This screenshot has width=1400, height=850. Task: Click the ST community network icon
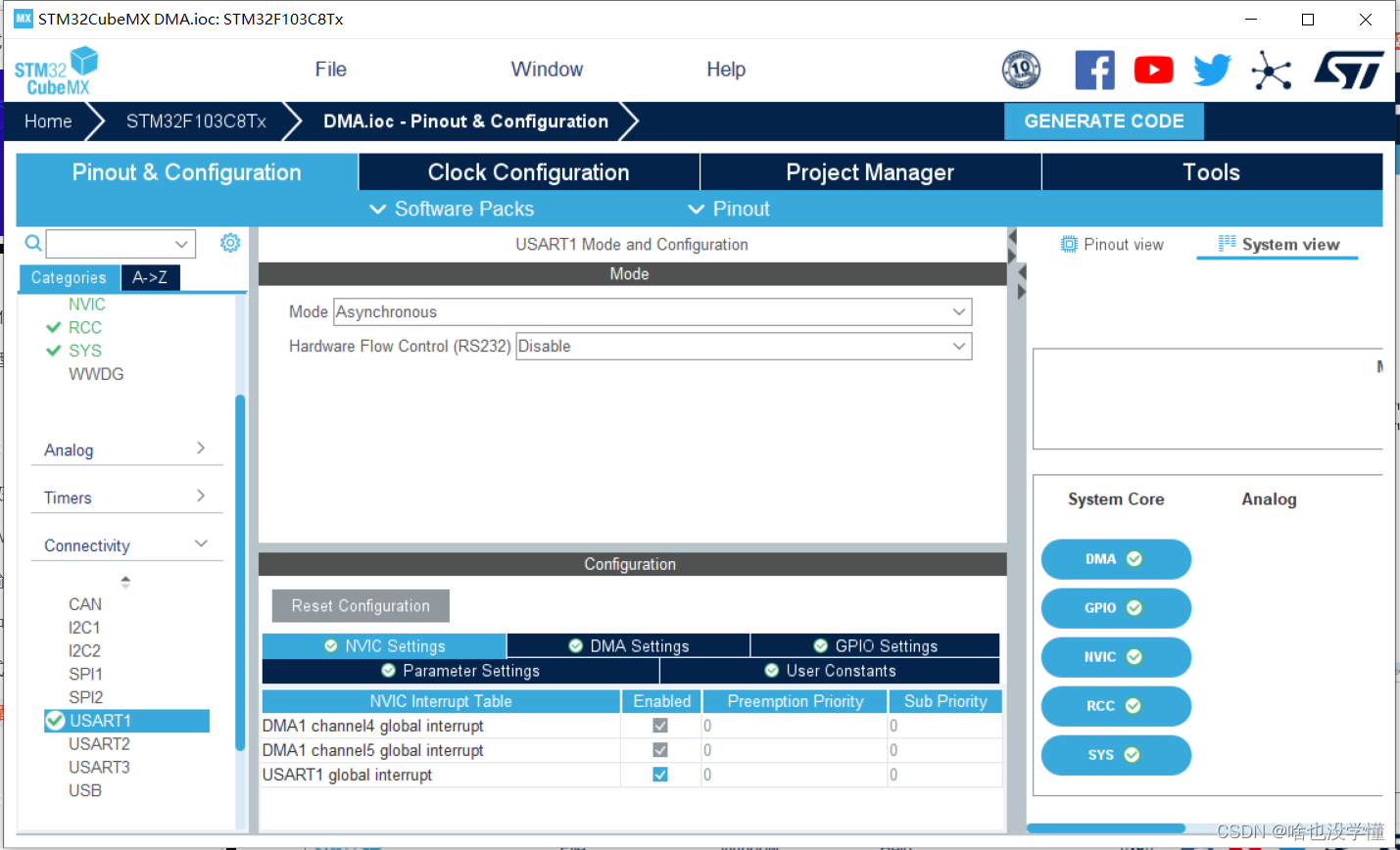[x=1271, y=71]
